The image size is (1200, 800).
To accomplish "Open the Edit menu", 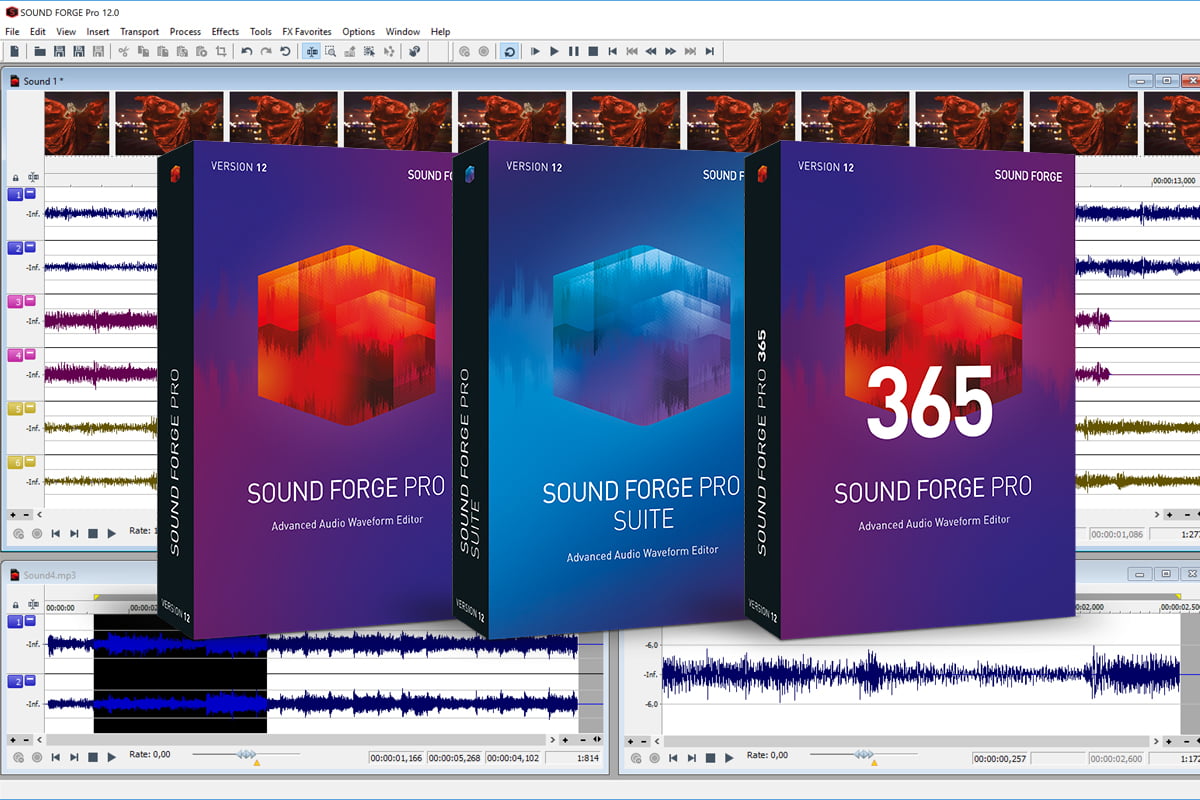I will (38, 32).
